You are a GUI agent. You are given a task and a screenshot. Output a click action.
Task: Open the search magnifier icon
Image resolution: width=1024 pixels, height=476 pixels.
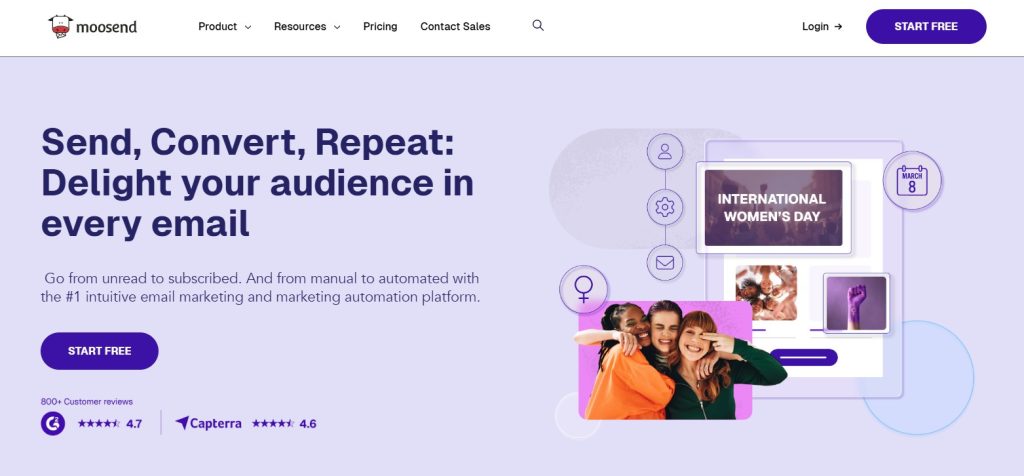point(538,25)
